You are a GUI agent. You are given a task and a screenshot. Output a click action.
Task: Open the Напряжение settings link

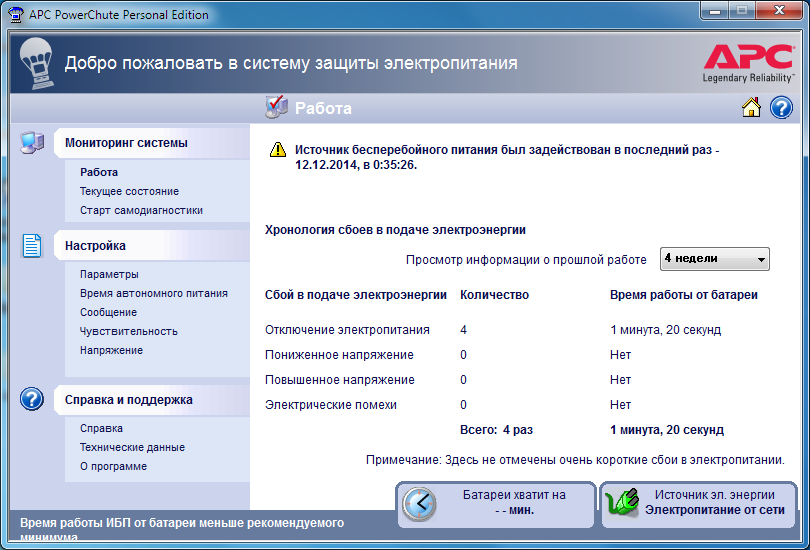pyautogui.click(x=111, y=350)
